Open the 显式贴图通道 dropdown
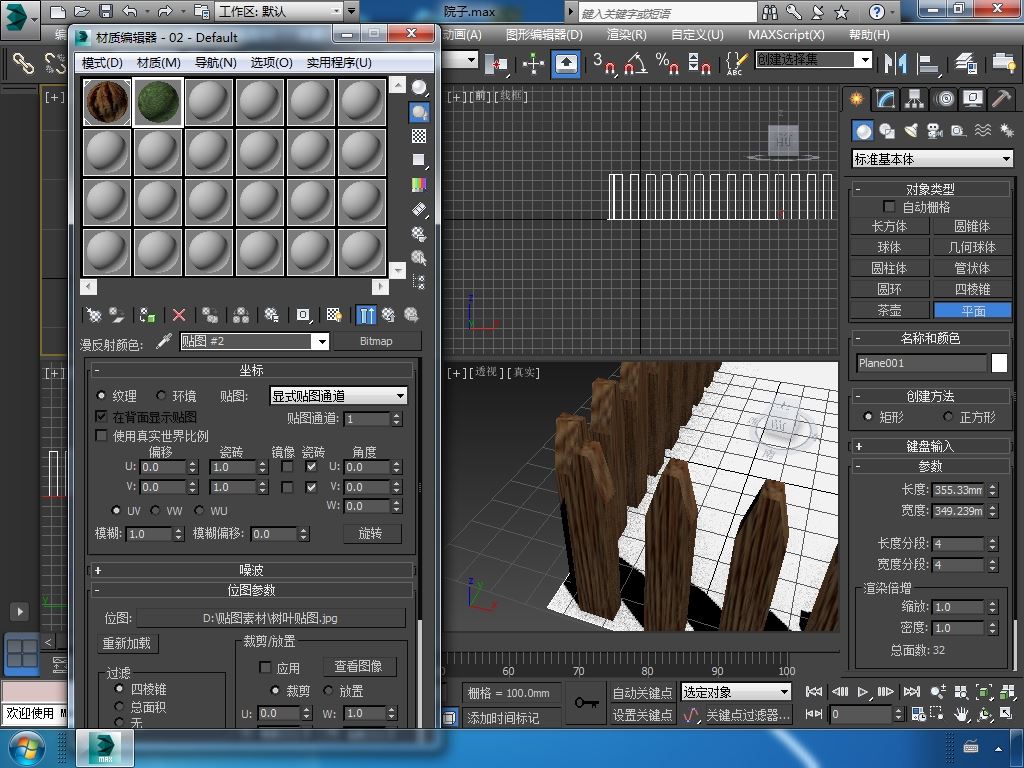The height and width of the screenshot is (768, 1024). [338, 396]
